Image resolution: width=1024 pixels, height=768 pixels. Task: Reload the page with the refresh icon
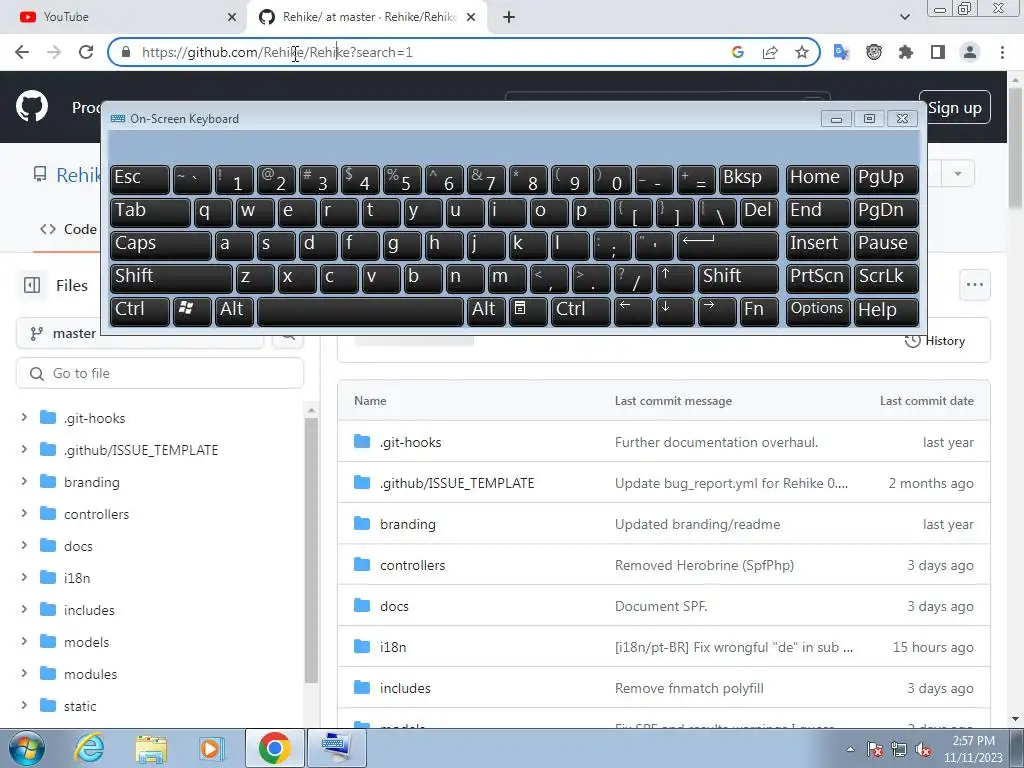click(86, 52)
